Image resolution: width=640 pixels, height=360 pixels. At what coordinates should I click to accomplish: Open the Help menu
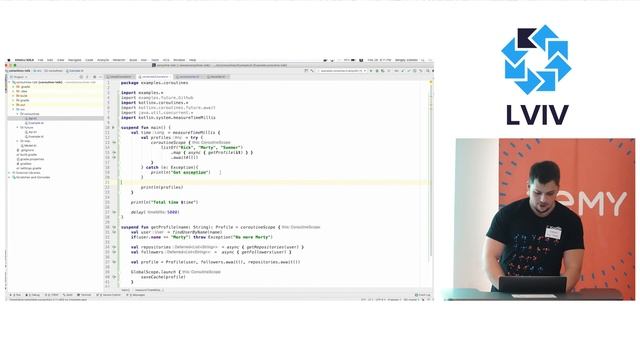coord(192,60)
